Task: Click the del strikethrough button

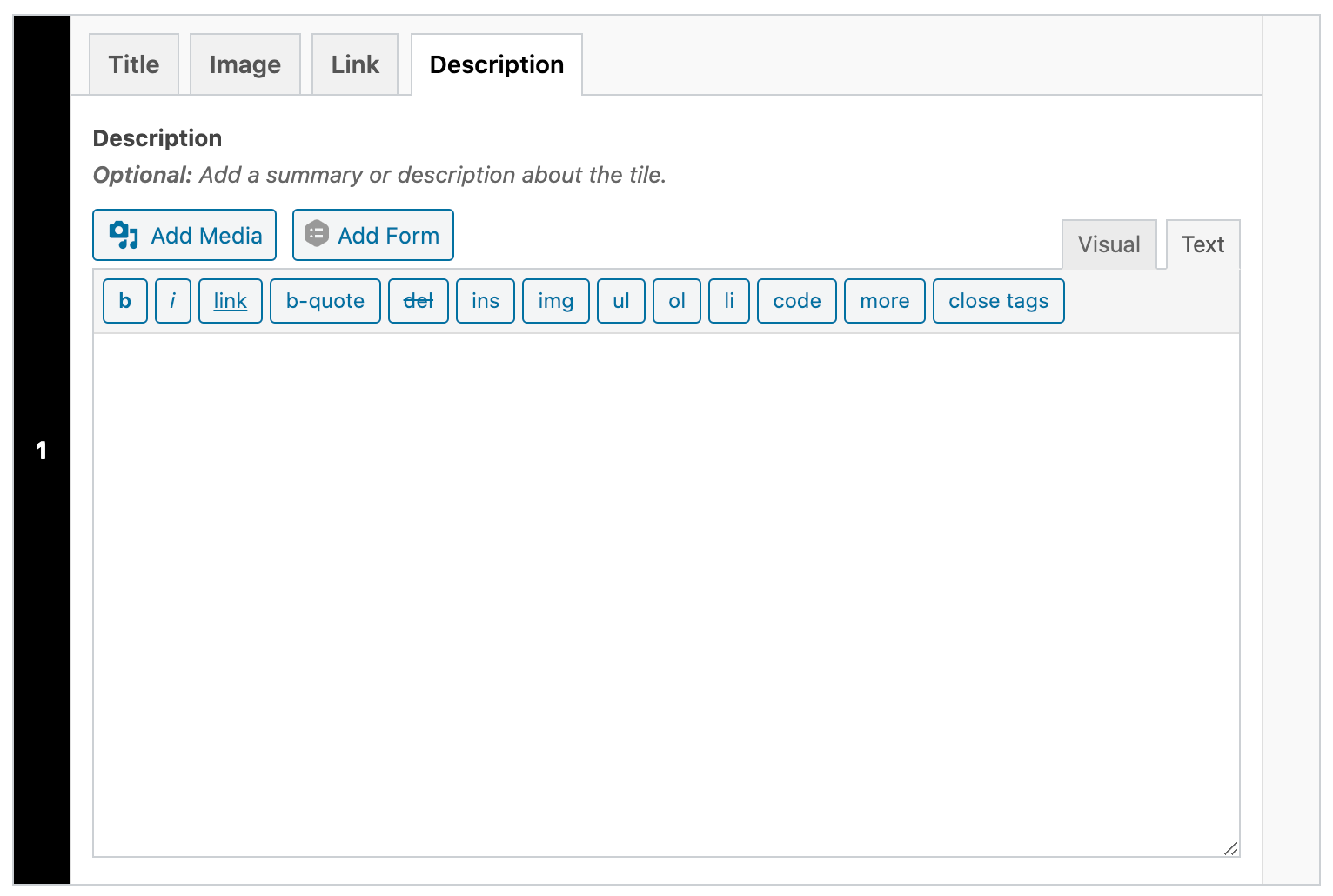Action: (419, 301)
